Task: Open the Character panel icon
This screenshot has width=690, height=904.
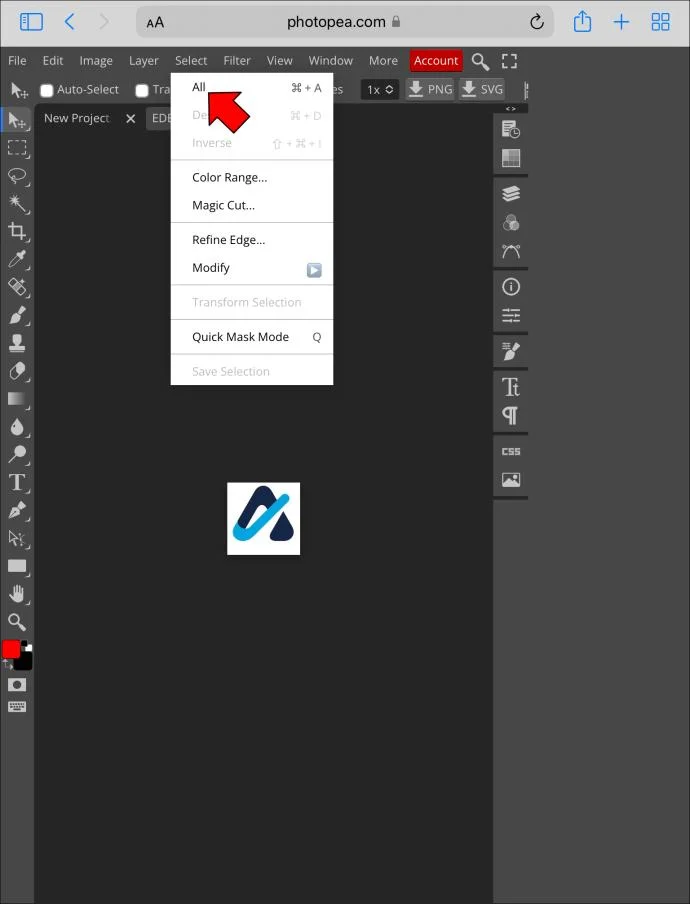Action: click(x=511, y=386)
